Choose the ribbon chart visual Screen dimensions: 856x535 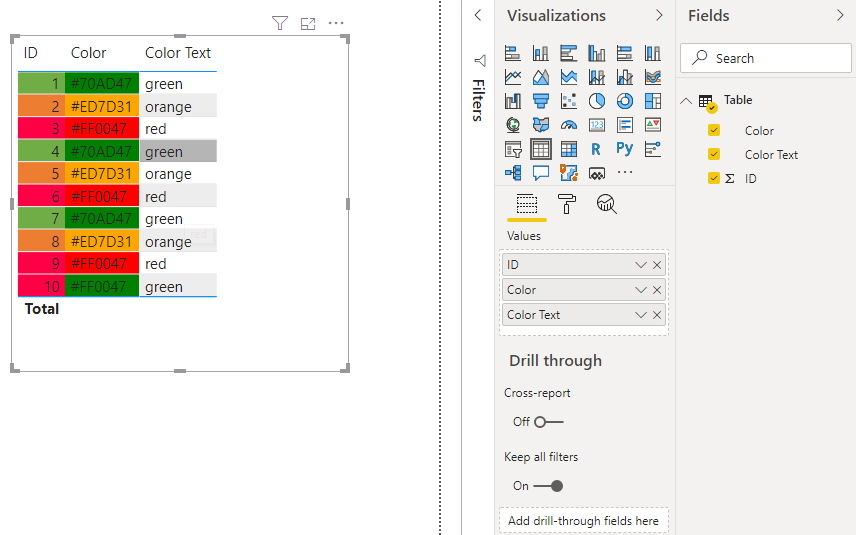pyautogui.click(x=653, y=77)
